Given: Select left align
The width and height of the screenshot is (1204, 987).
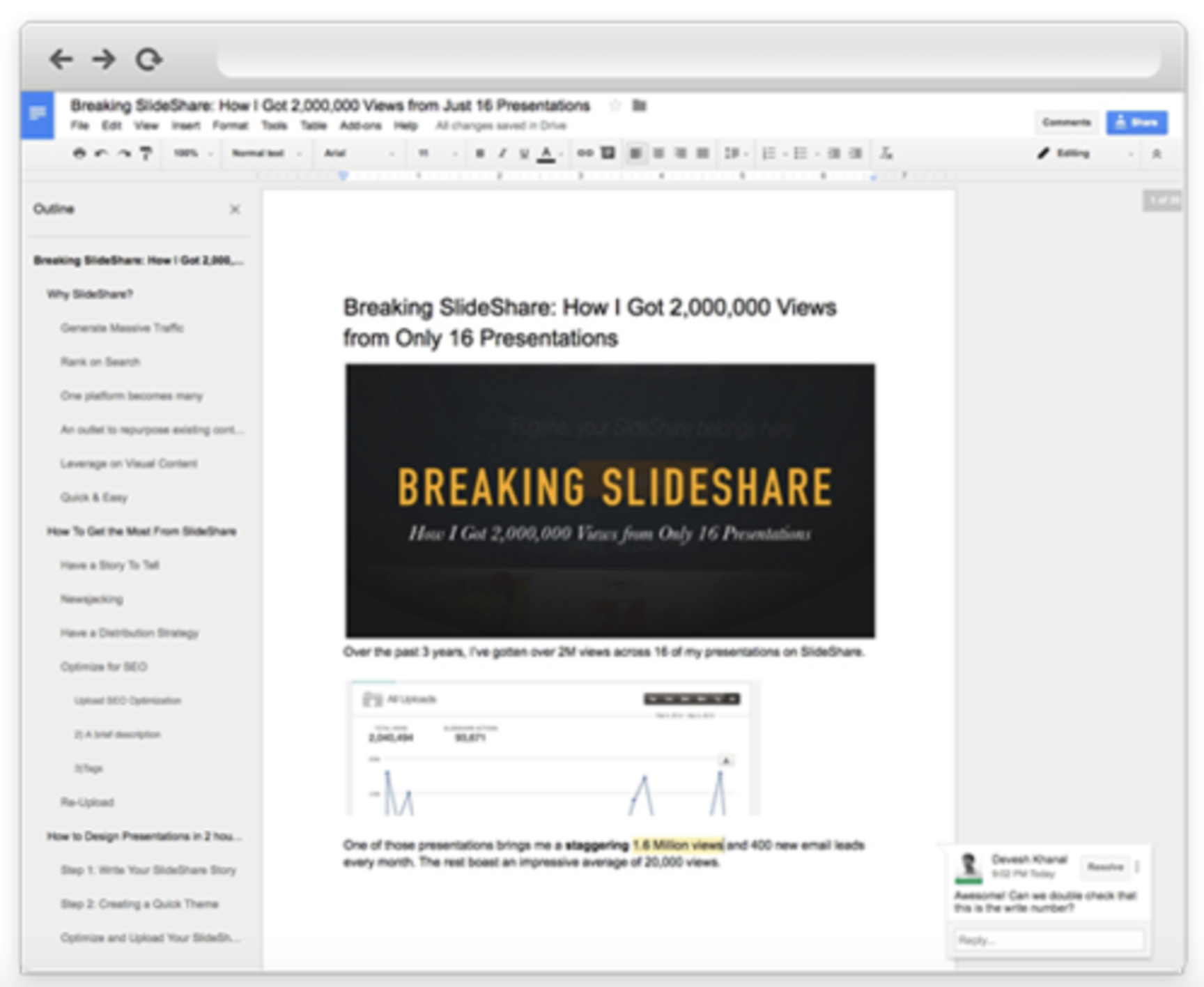Looking at the screenshot, I should pyautogui.click(x=635, y=153).
